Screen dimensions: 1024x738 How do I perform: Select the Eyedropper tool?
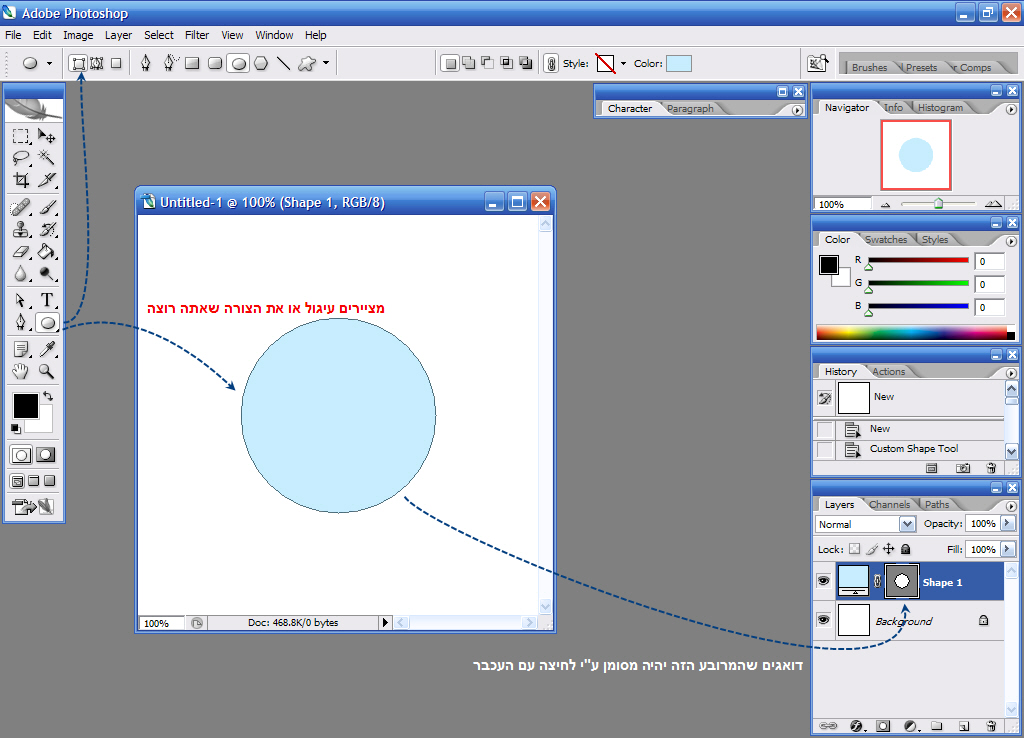tap(47, 348)
